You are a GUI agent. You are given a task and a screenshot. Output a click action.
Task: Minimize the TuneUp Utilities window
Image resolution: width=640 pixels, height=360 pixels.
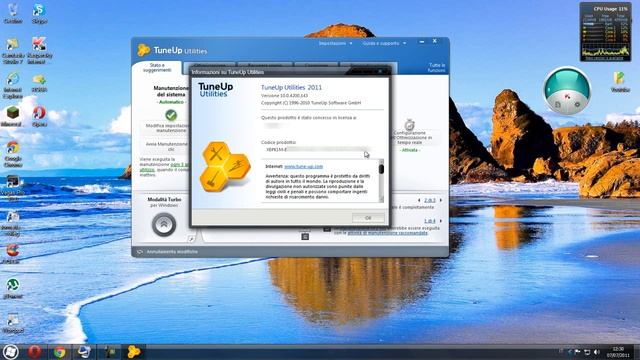click(422, 41)
